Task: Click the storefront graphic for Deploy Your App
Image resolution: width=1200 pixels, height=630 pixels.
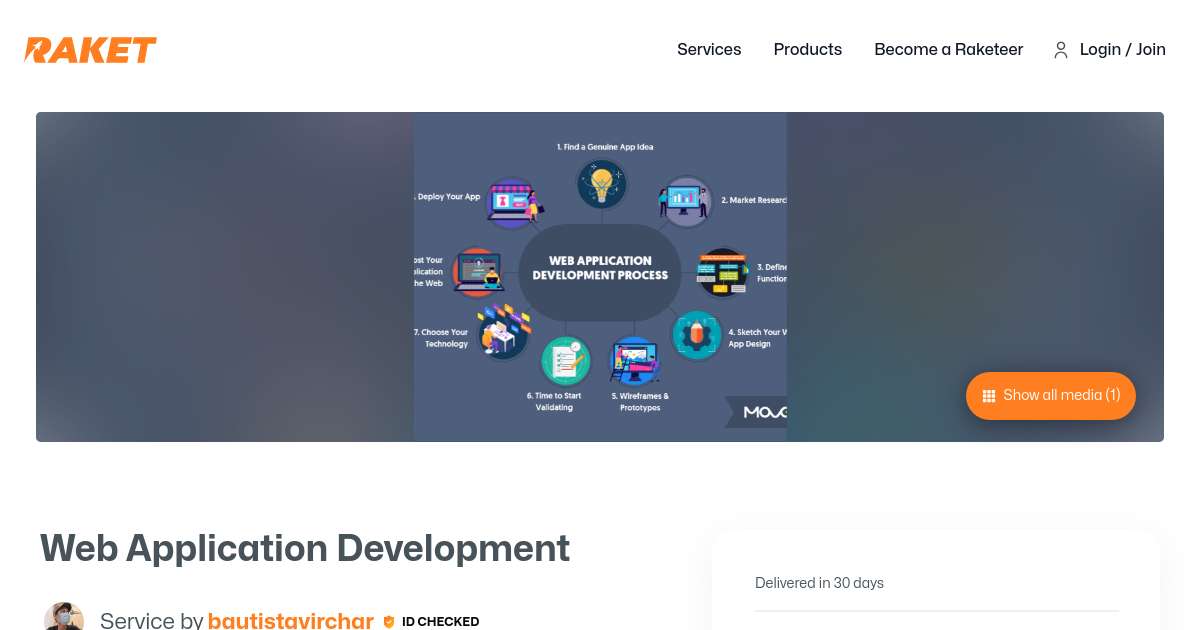Action: click(513, 203)
